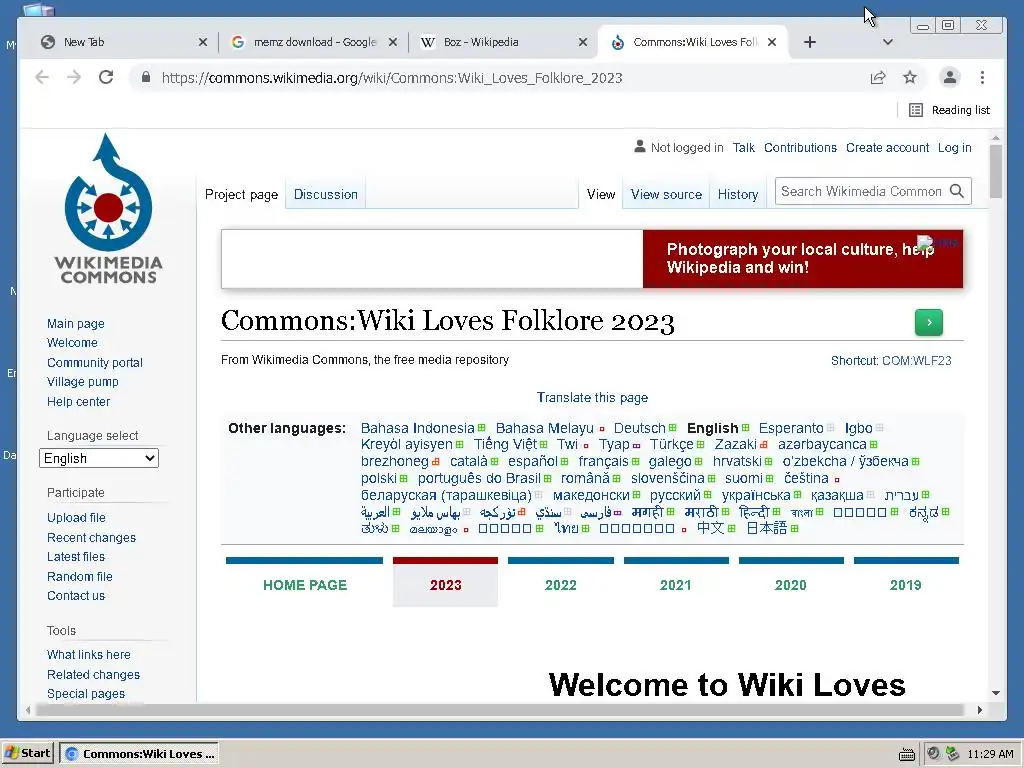
Task: Close the Boz Wikipedia tab
Action: pyautogui.click(x=583, y=42)
